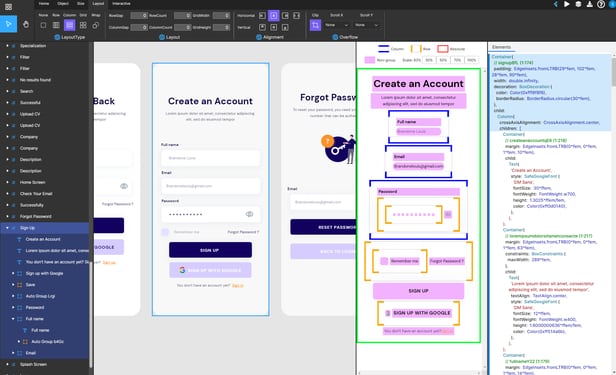Select the hand pan tool
This screenshot has width=616, height=375.
26,24
